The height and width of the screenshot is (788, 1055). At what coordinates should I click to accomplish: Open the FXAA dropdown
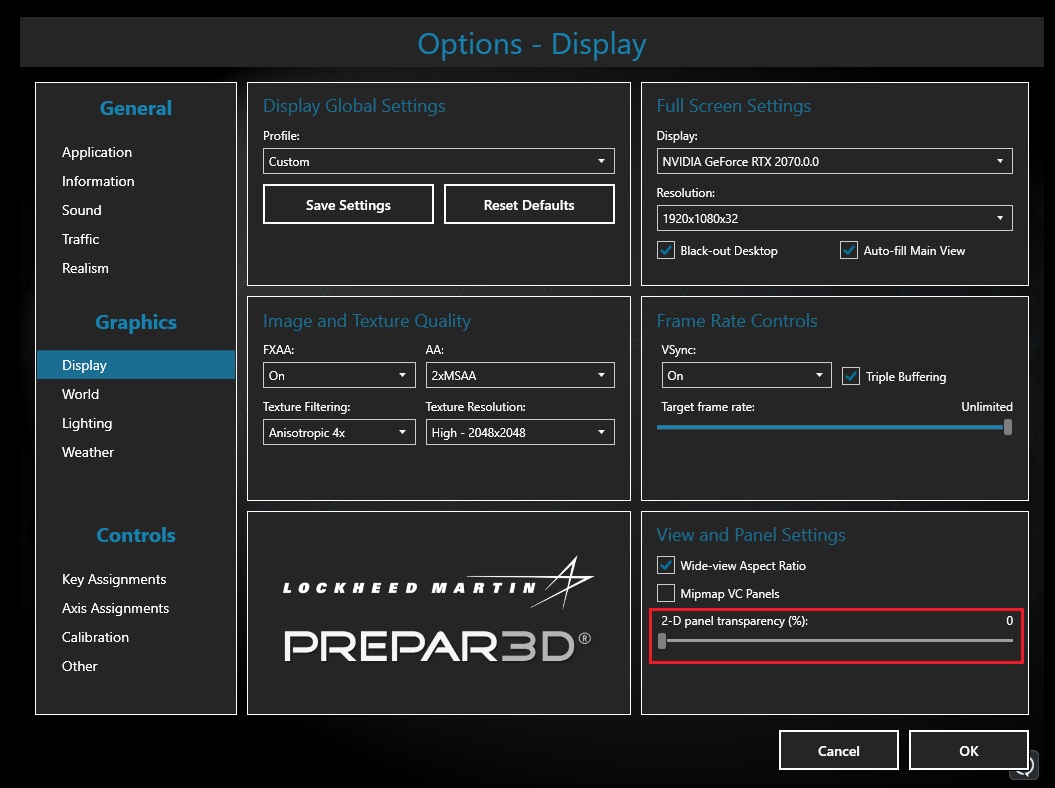[339, 376]
